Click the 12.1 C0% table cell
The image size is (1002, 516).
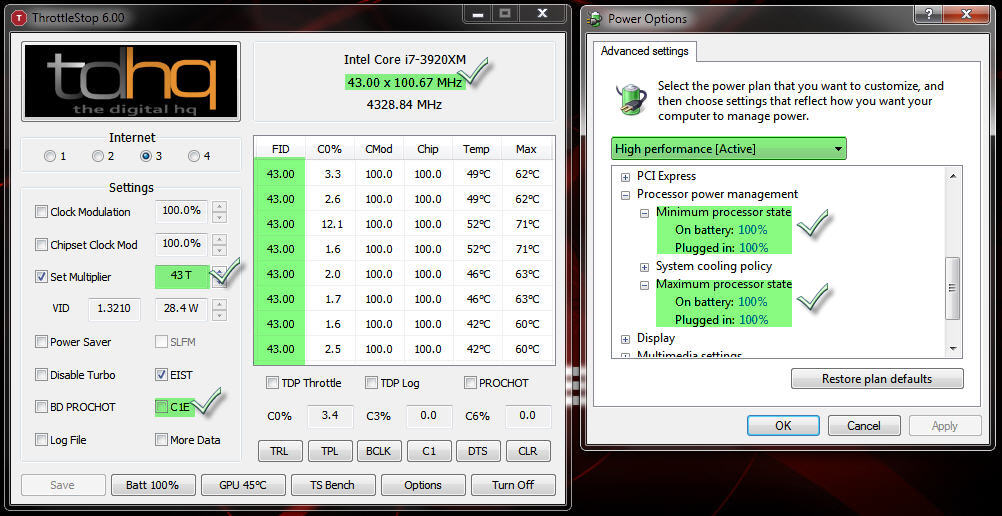(330, 224)
